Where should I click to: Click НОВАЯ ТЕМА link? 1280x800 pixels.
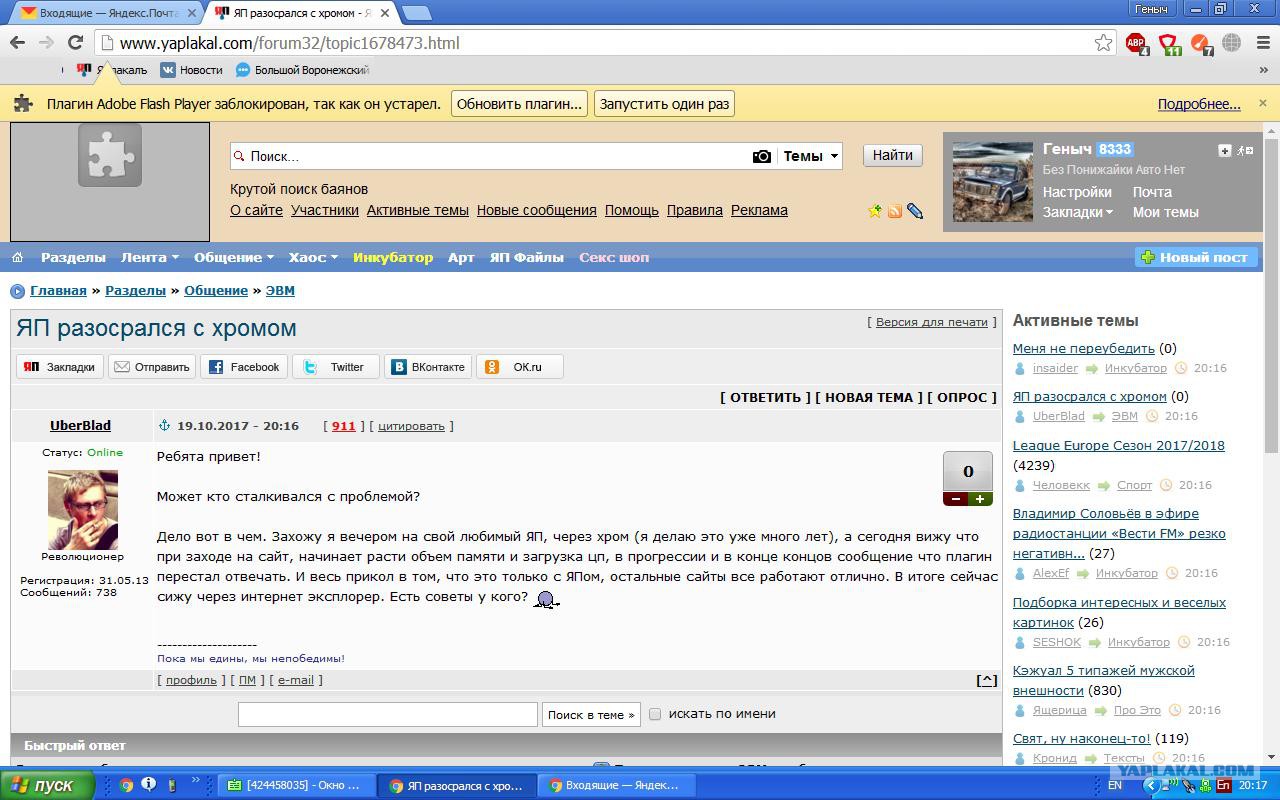(x=869, y=397)
